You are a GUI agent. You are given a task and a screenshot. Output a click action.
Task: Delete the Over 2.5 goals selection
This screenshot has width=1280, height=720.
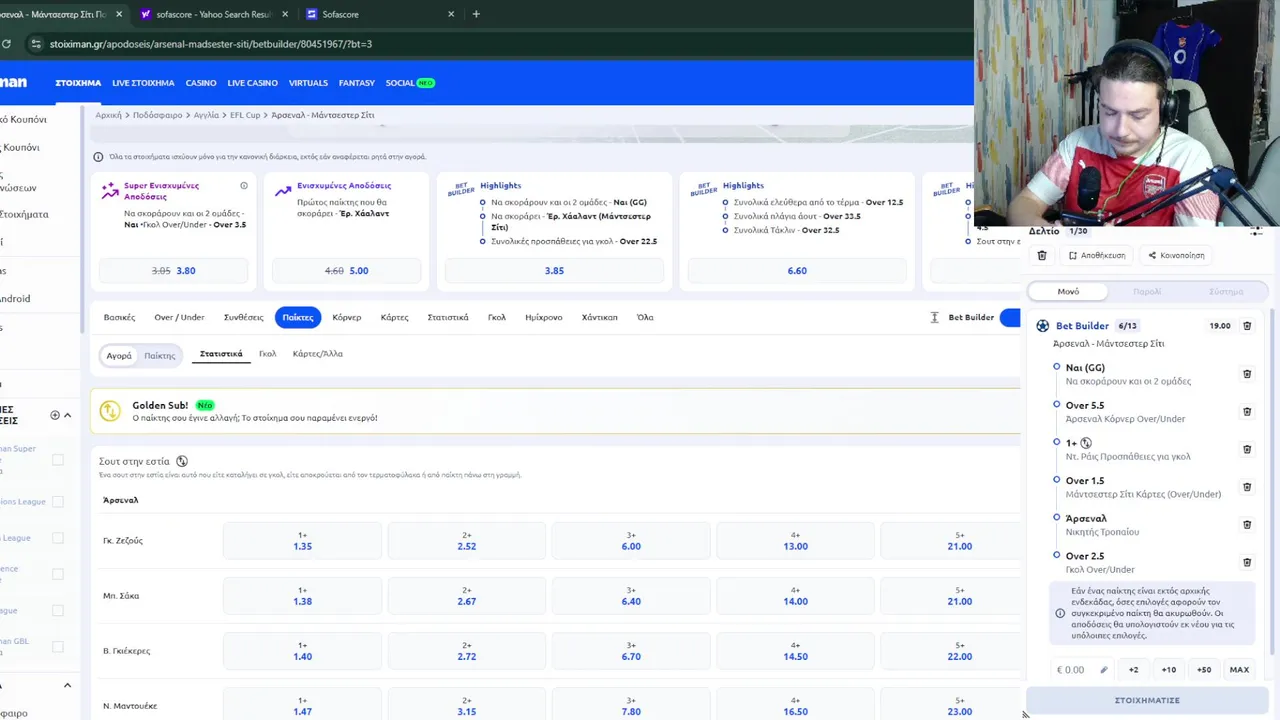pyautogui.click(x=1247, y=562)
